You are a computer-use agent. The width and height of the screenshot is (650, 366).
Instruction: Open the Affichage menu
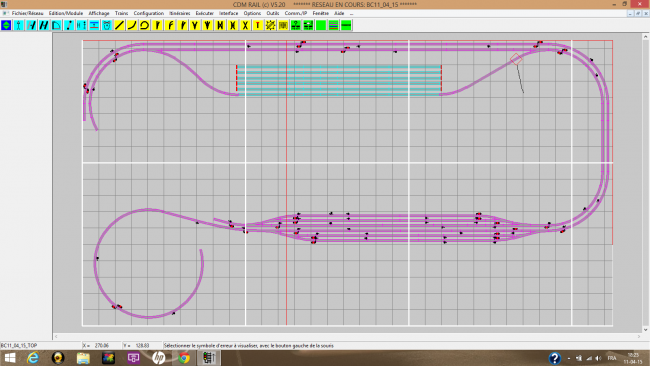click(x=99, y=13)
